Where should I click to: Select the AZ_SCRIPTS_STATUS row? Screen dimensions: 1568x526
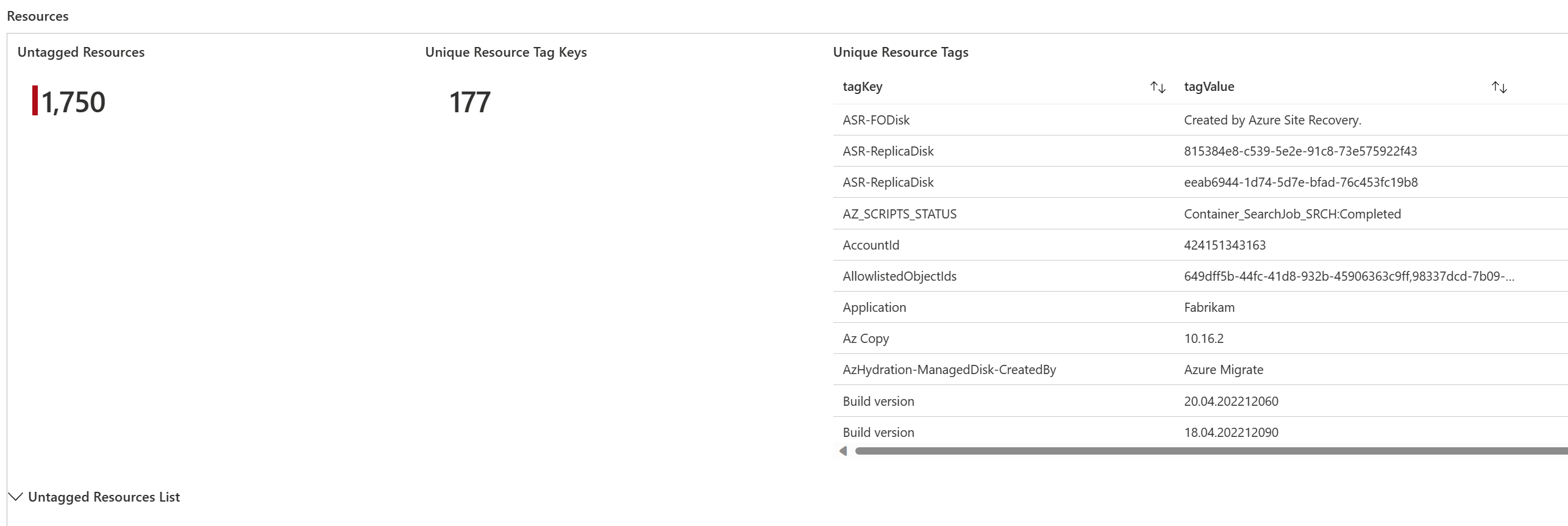click(x=899, y=214)
